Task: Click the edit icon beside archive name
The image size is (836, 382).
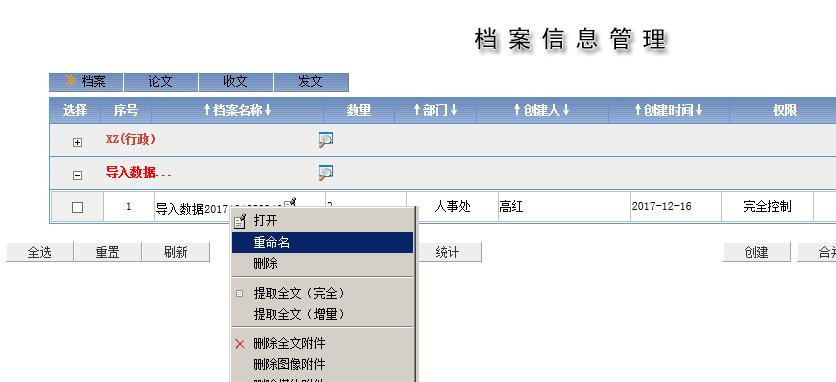Action: click(290, 203)
